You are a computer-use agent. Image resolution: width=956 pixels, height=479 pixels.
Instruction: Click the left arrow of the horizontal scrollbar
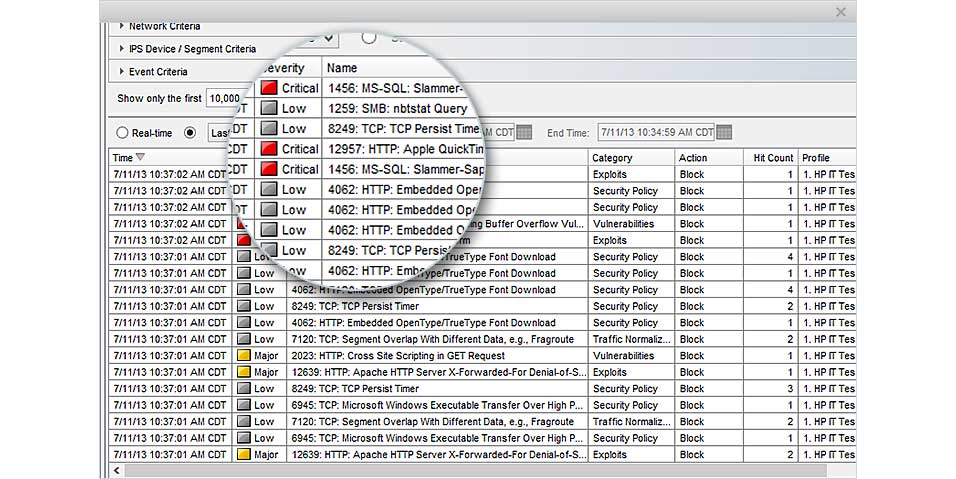[118, 470]
